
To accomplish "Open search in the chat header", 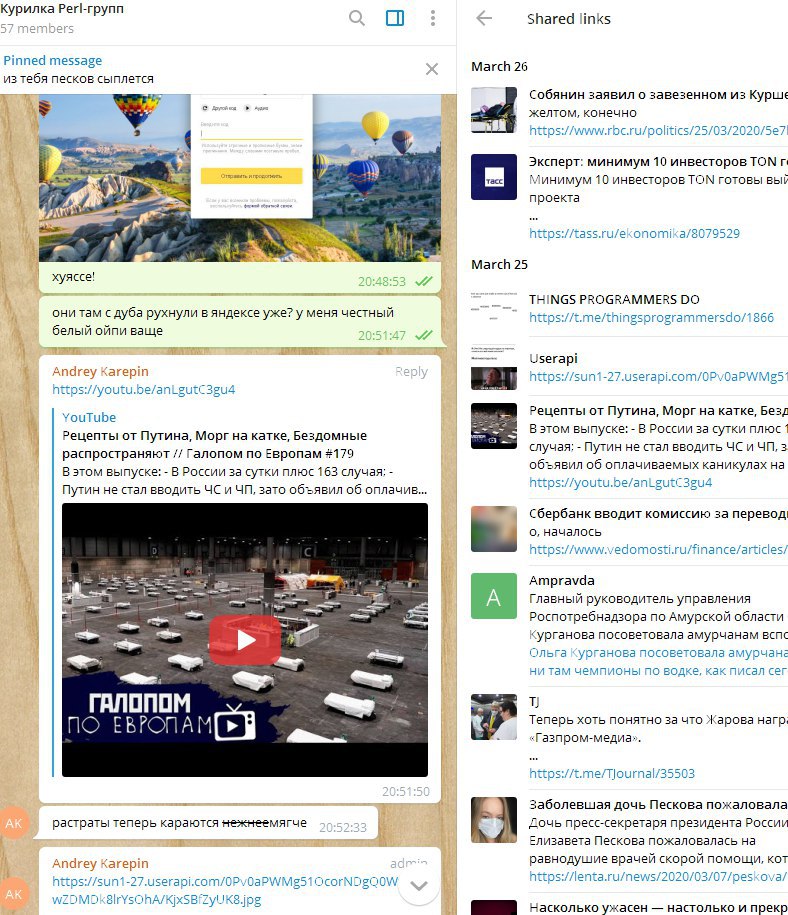I will (x=357, y=18).
